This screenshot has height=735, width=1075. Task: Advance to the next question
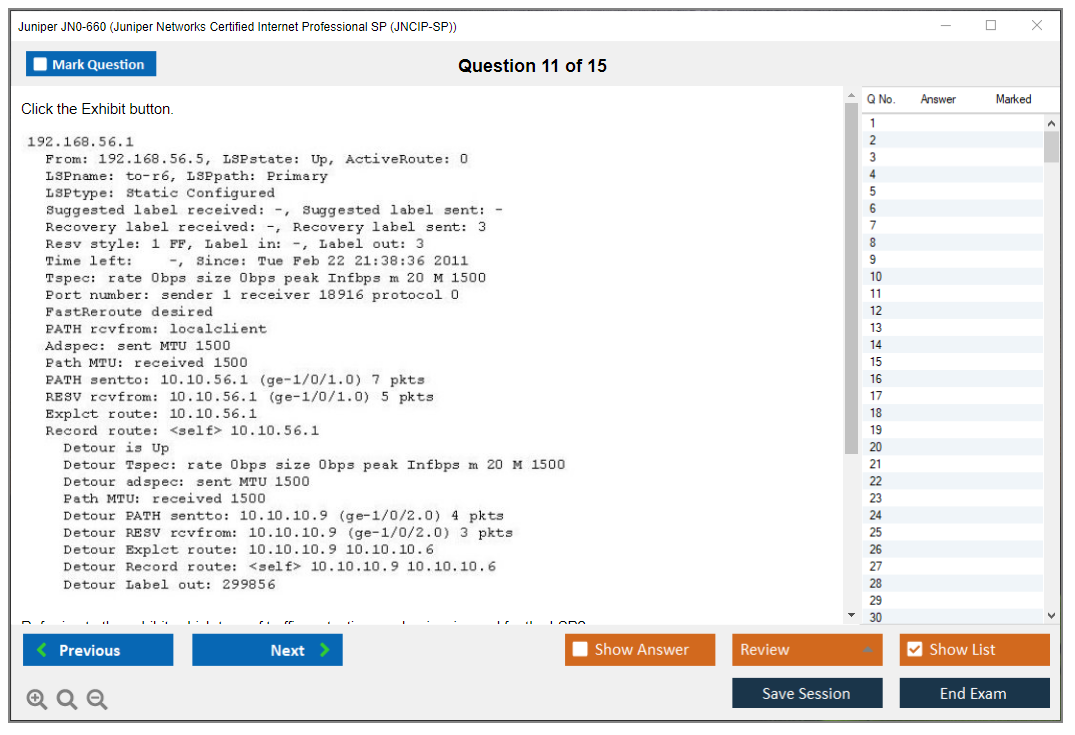point(267,650)
